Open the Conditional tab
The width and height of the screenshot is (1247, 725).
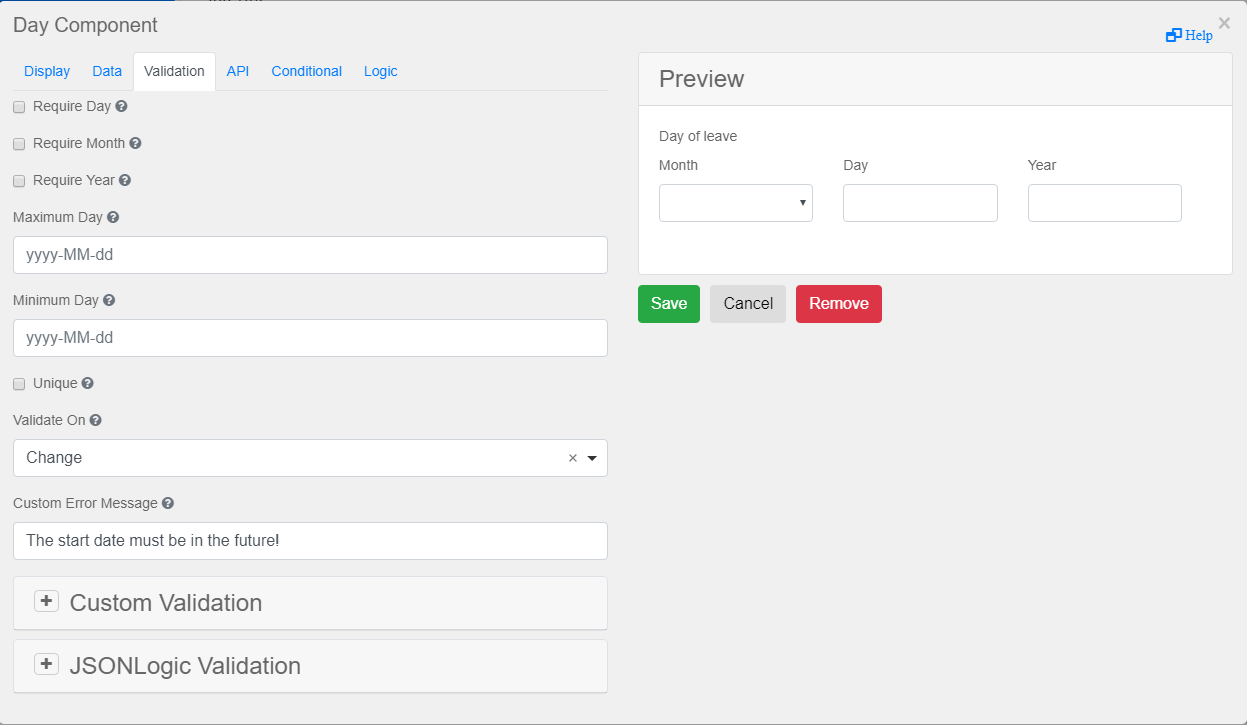pyautogui.click(x=306, y=71)
